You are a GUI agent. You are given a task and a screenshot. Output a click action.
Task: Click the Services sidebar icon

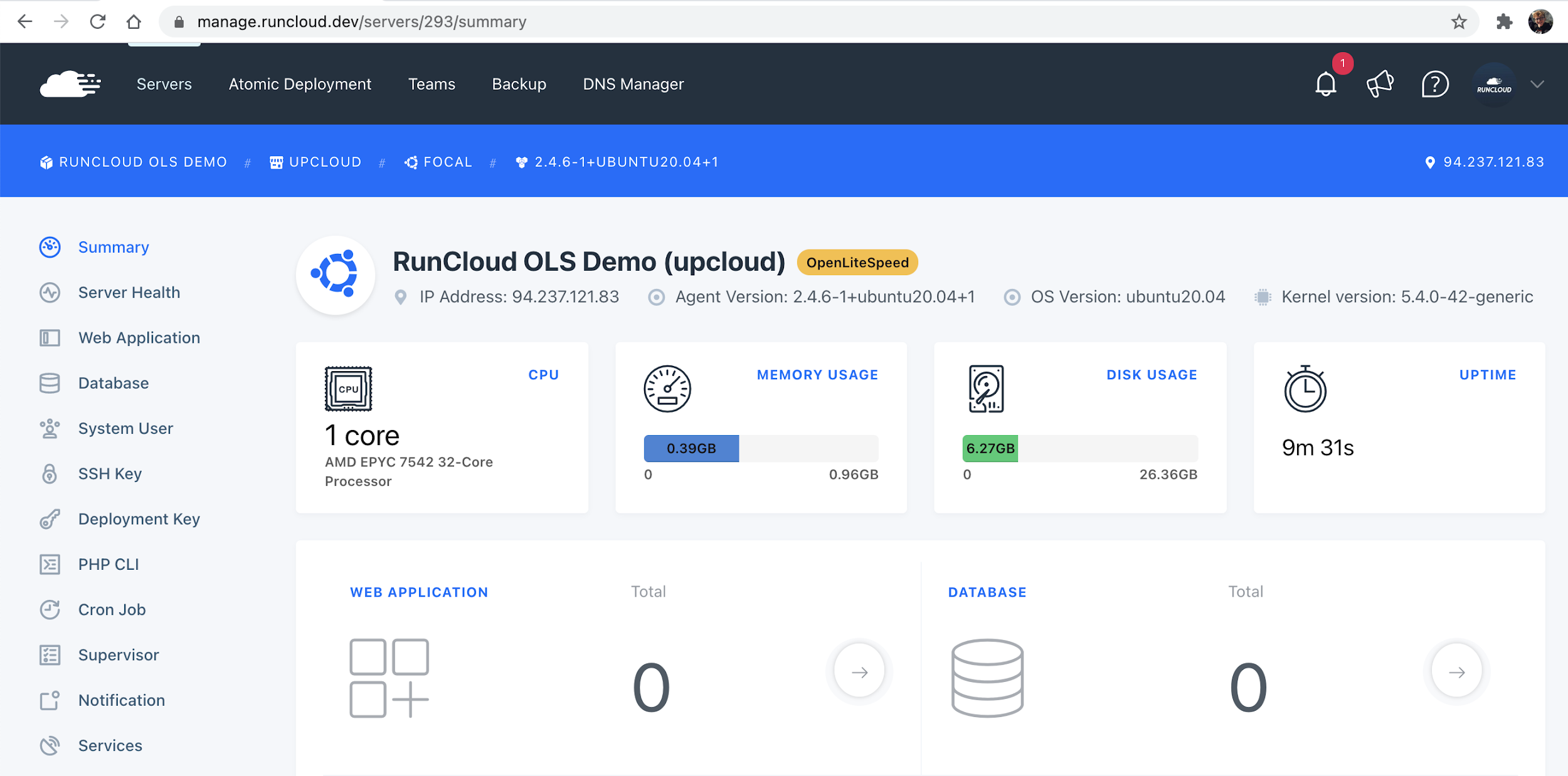click(50, 745)
